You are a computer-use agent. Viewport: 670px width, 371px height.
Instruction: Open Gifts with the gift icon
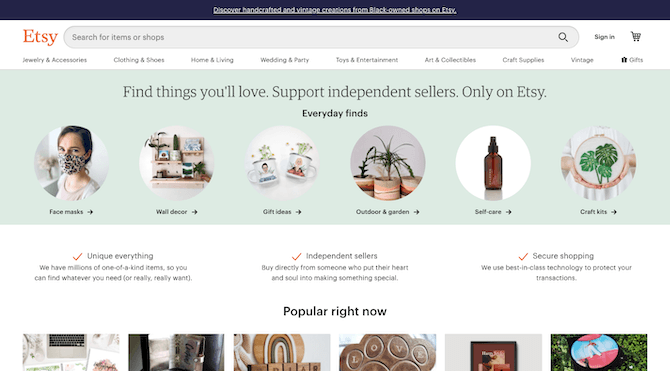[632, 60]
